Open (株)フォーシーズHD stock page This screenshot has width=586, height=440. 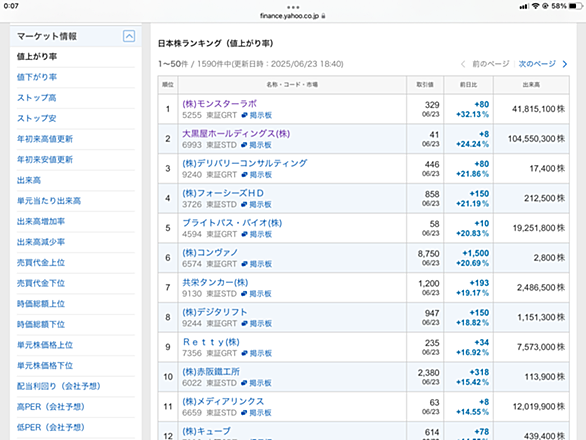coord(223,193)
